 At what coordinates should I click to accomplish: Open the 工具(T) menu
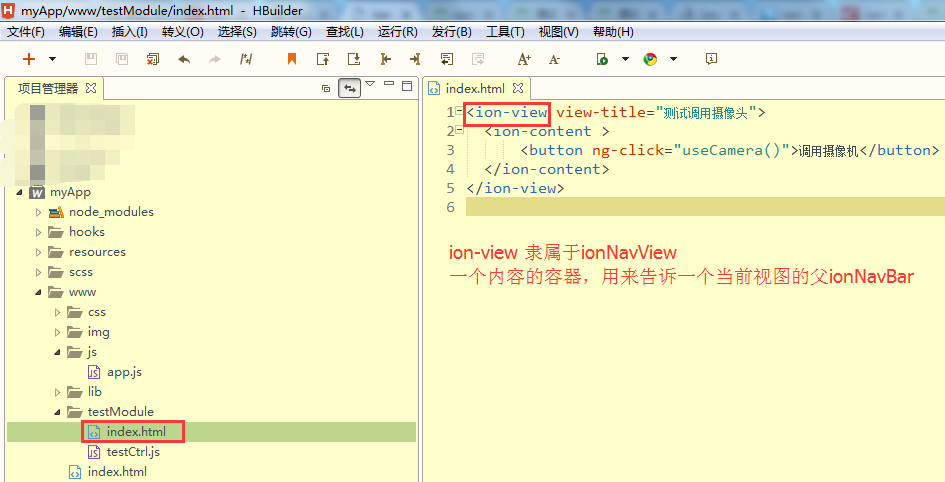(x=505, y=32)
